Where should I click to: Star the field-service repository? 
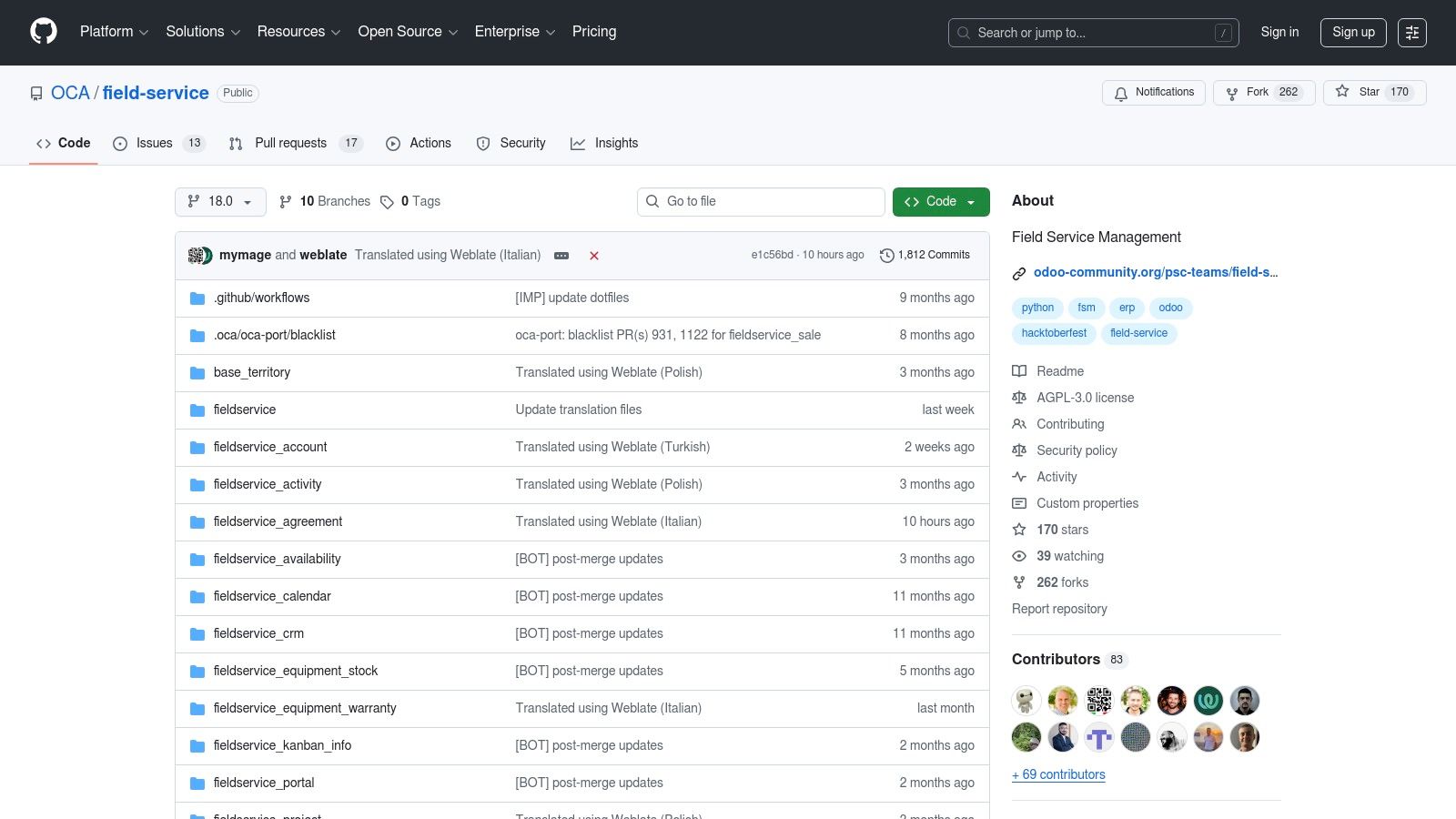click(x=1374, y=93)
